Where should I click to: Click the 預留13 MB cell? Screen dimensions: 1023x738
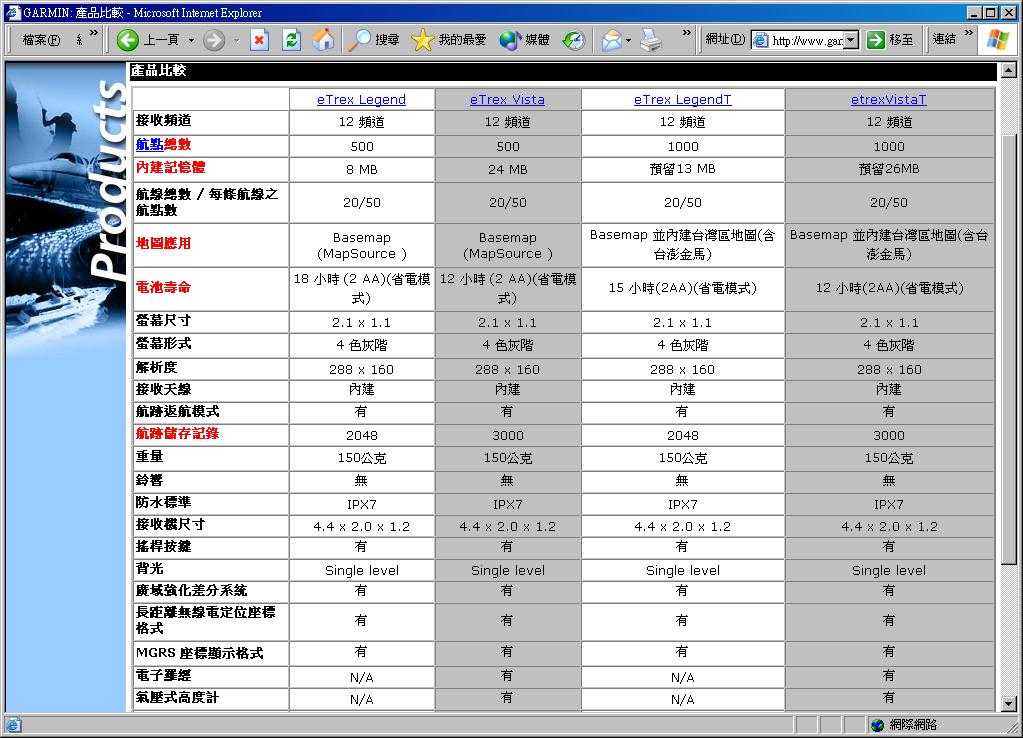682,169
